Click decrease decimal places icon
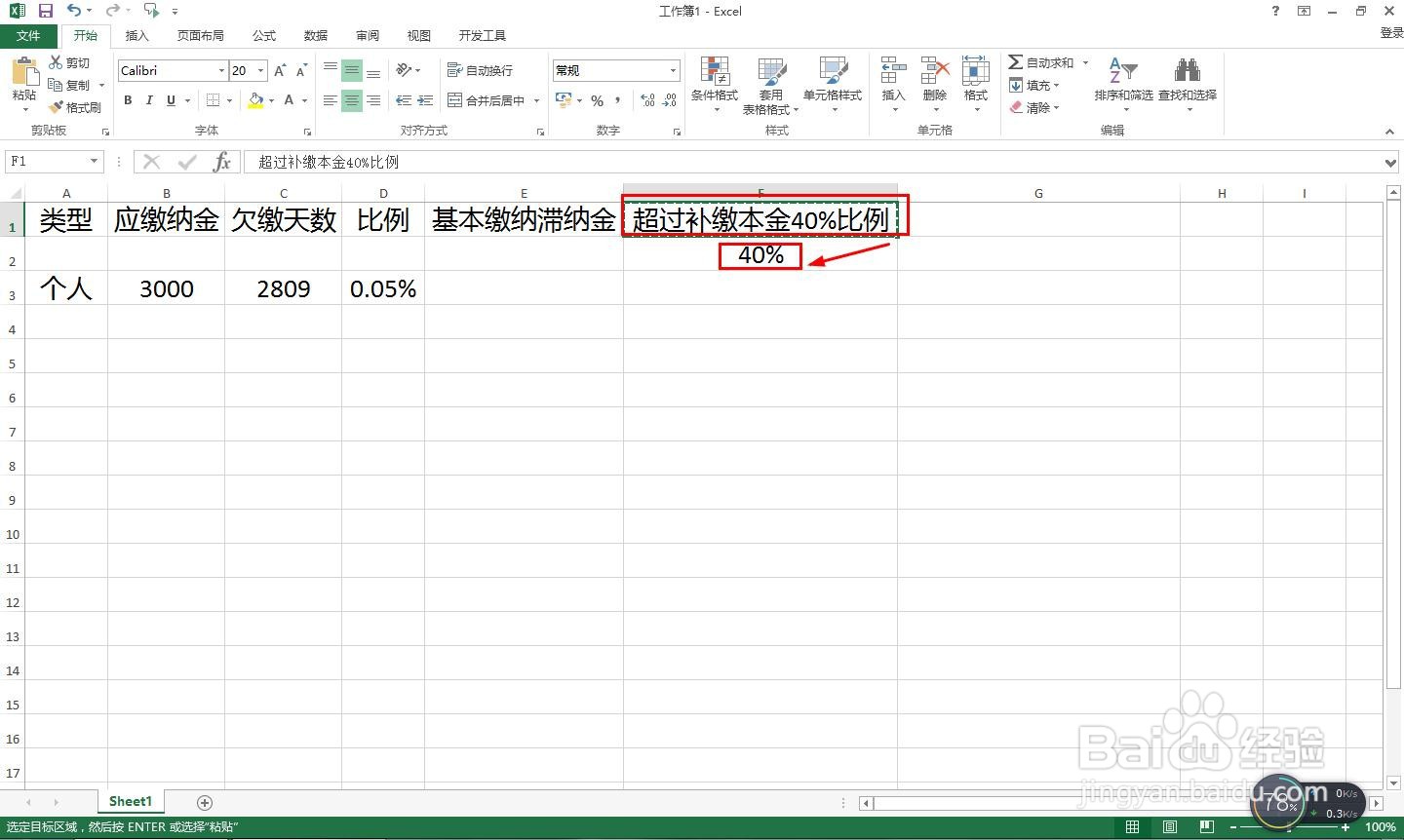 click(x=669, y=100)
